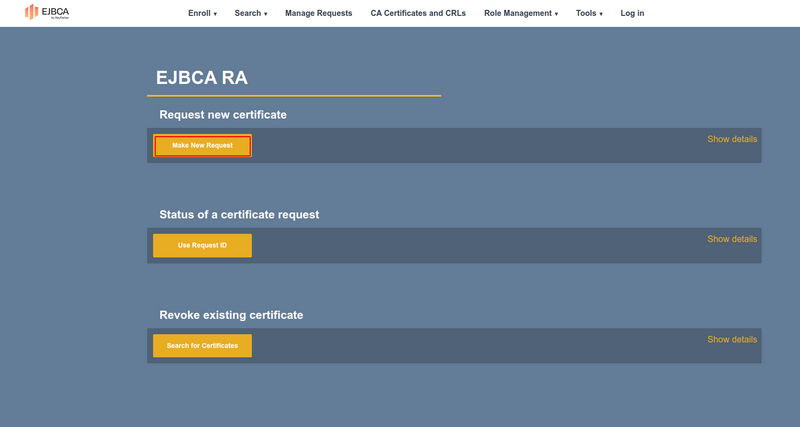Show details for Request new certificate
This screenshot has height=427, width=800.
point(732,139)
